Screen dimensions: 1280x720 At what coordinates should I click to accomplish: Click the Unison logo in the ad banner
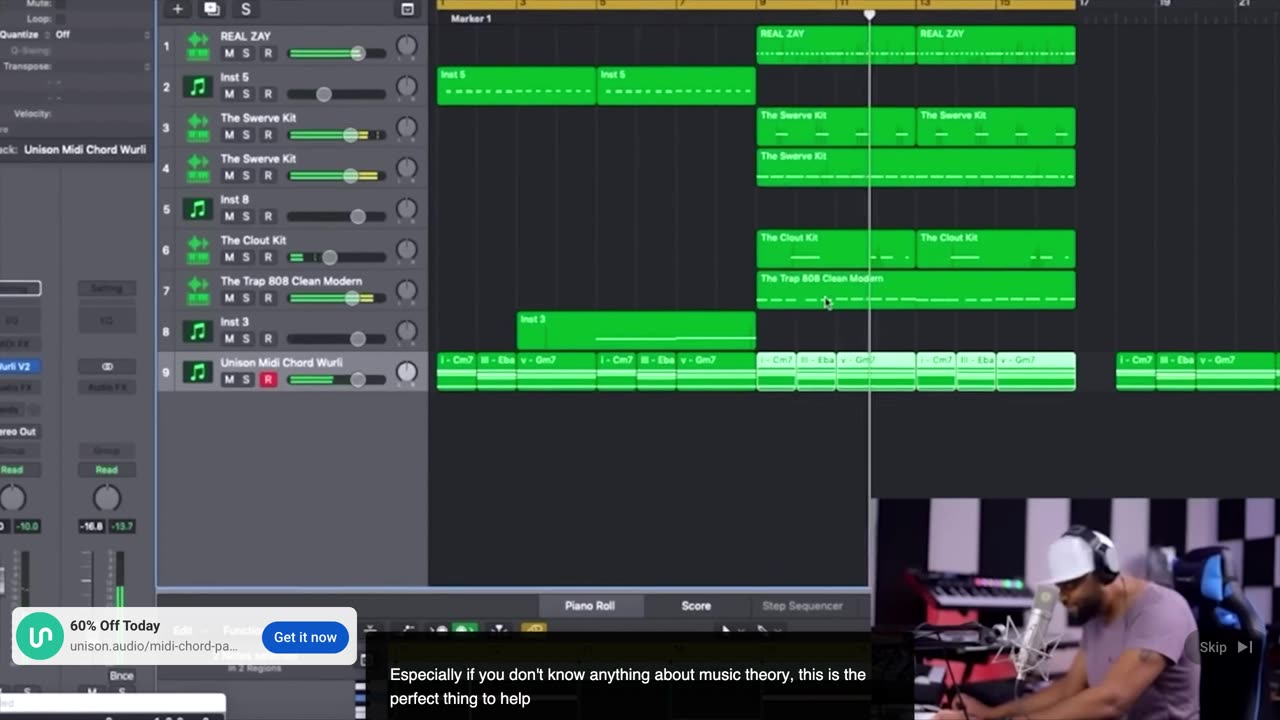coord(40,637)
